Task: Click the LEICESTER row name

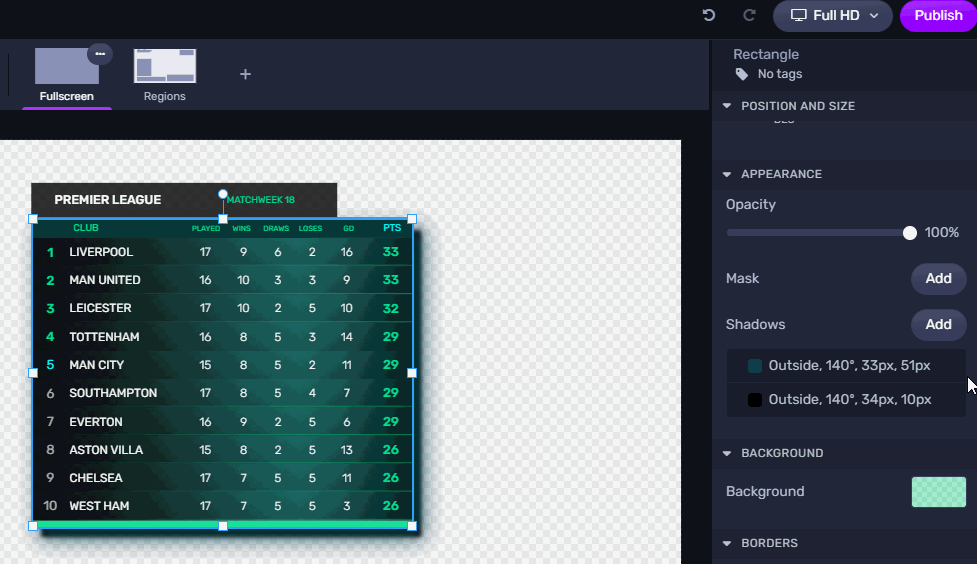Action: [100, 308]
